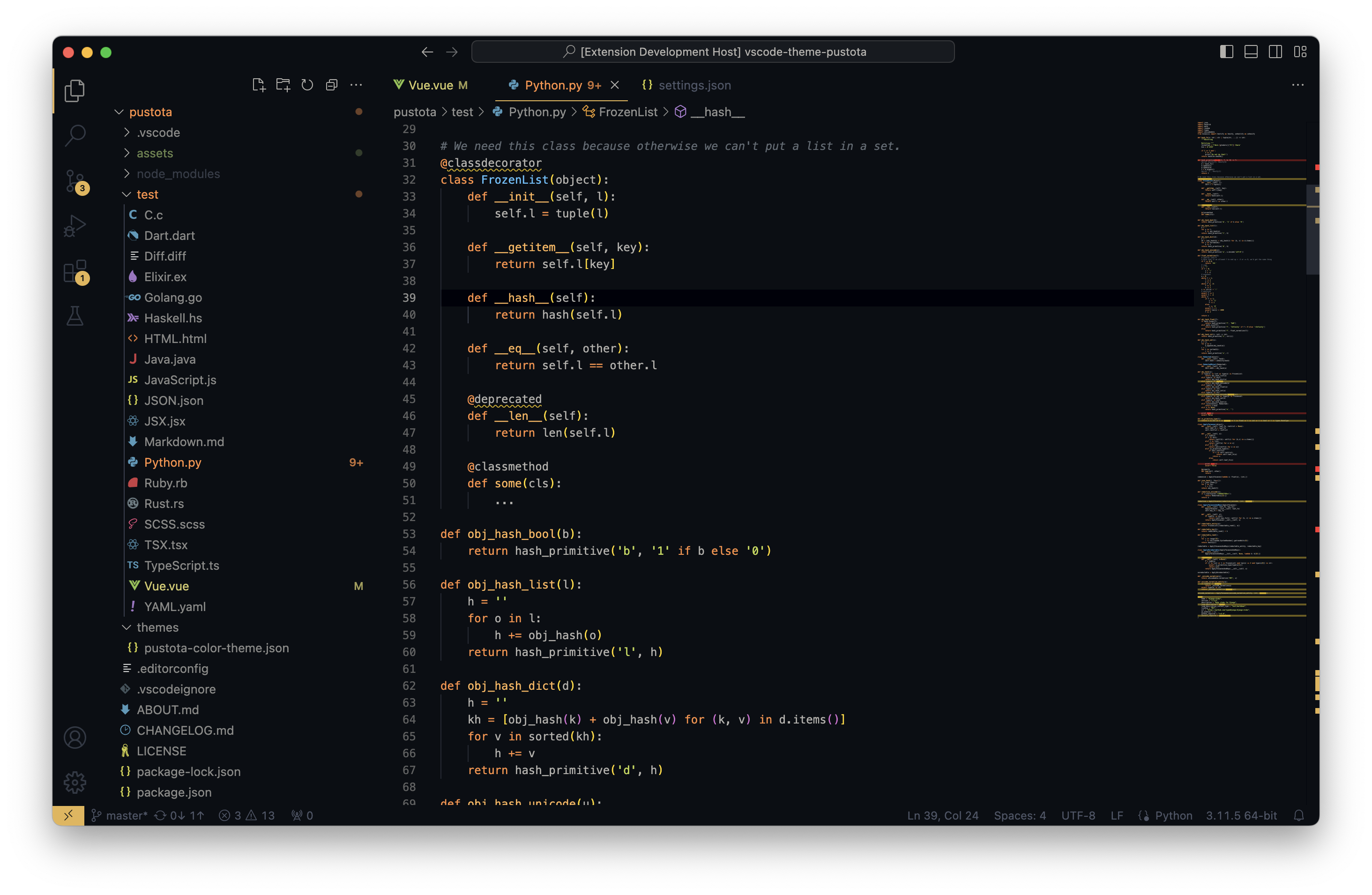Open Run and Debug view
The width and height of the screenshot is (1372, 895).
(75, 225)
